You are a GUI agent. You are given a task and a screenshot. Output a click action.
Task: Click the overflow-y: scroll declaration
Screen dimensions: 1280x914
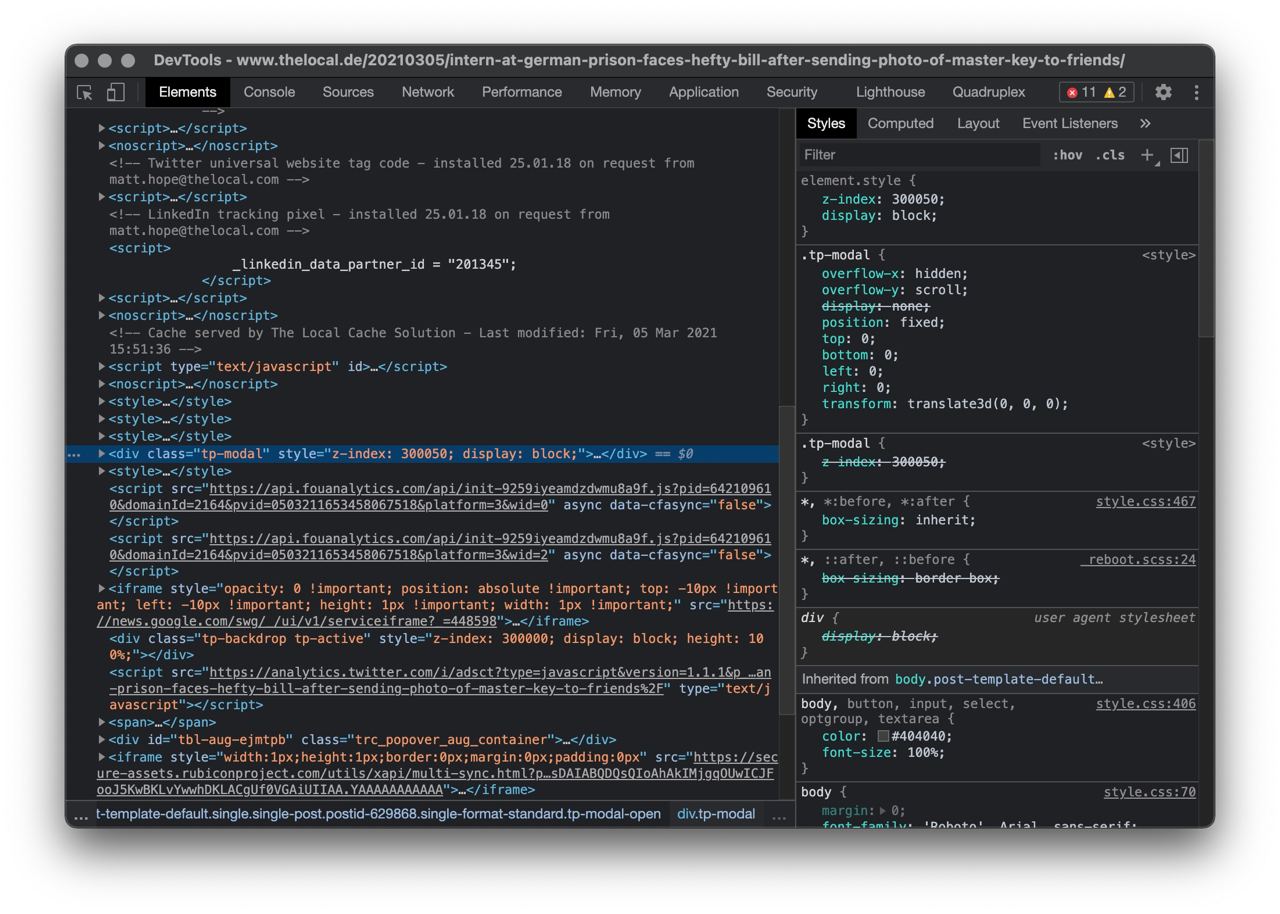point(894,290)
